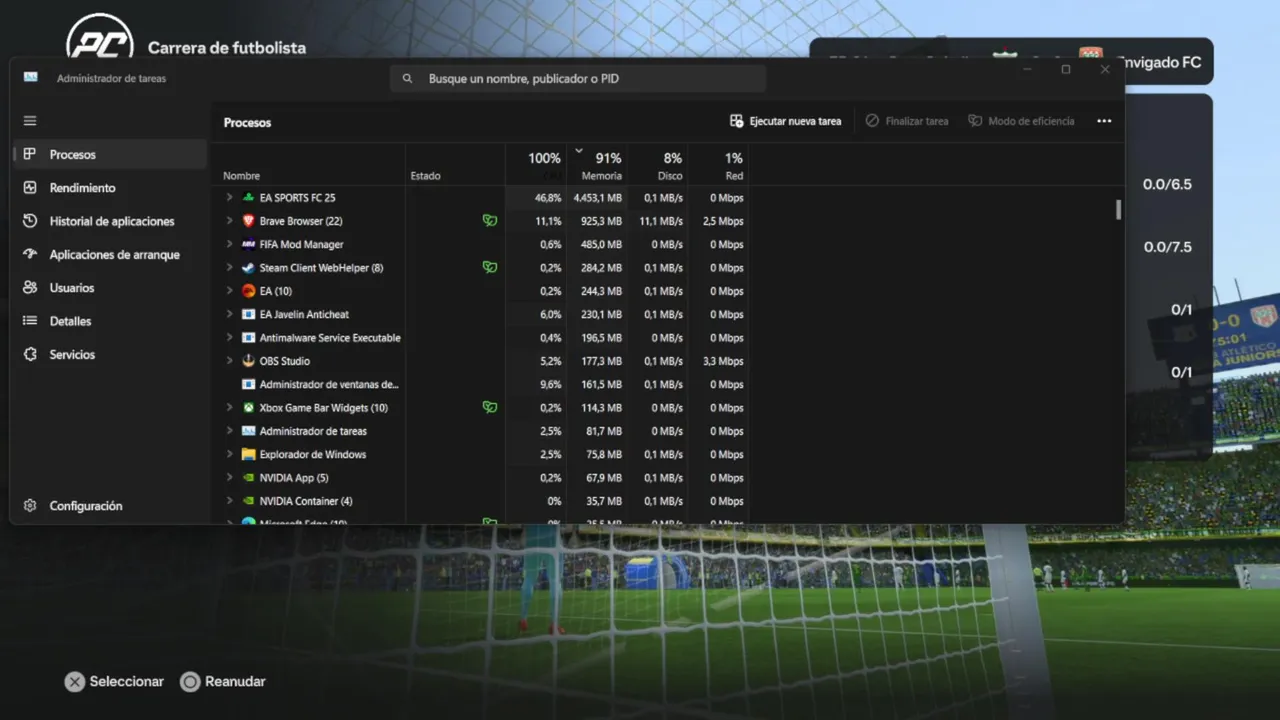1280x720 pixels.
Task: Open the Procesos tab
Action: coord(111,155)
